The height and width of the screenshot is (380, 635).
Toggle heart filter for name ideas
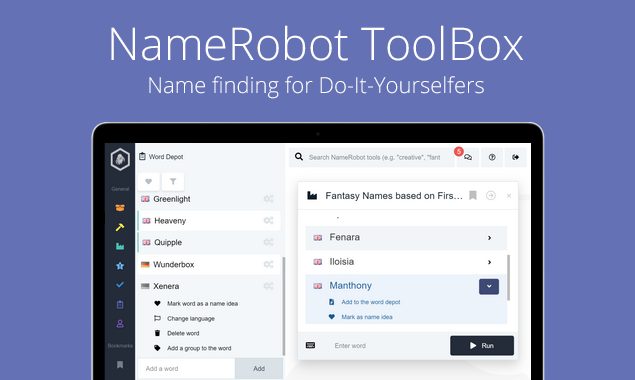[149, 181]
